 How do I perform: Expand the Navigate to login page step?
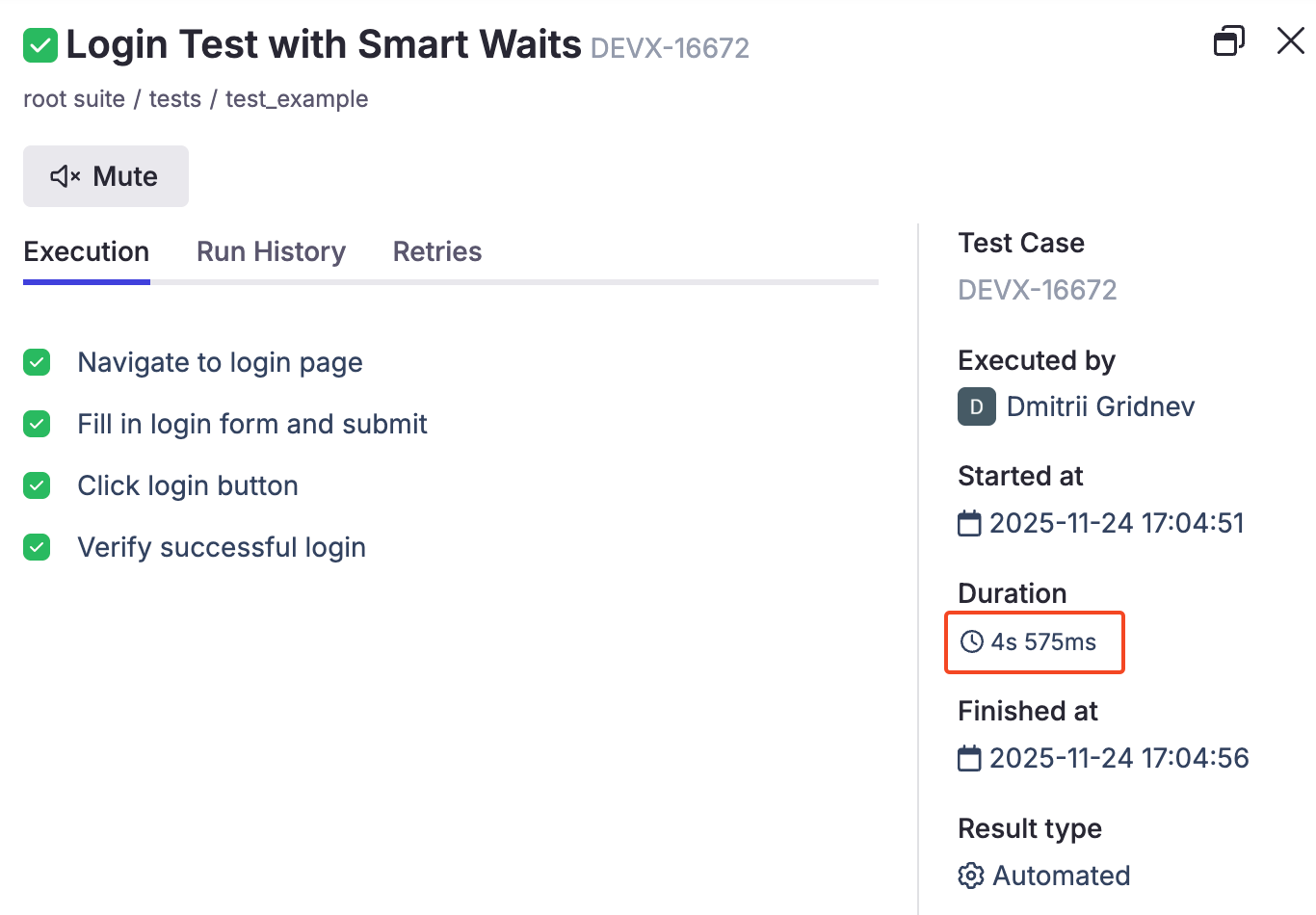coord(220,362)
